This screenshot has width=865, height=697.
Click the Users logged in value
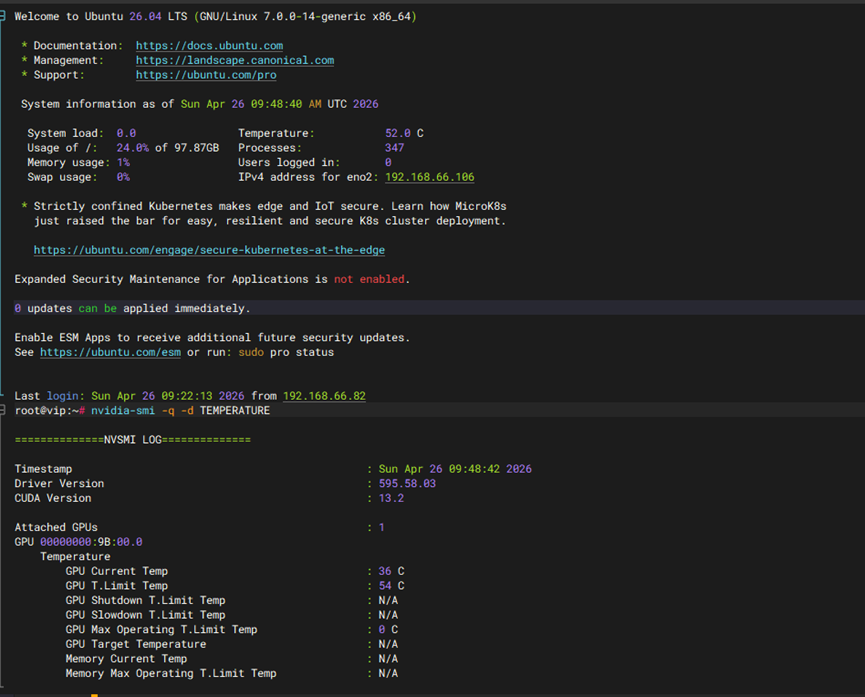(388, 162)
